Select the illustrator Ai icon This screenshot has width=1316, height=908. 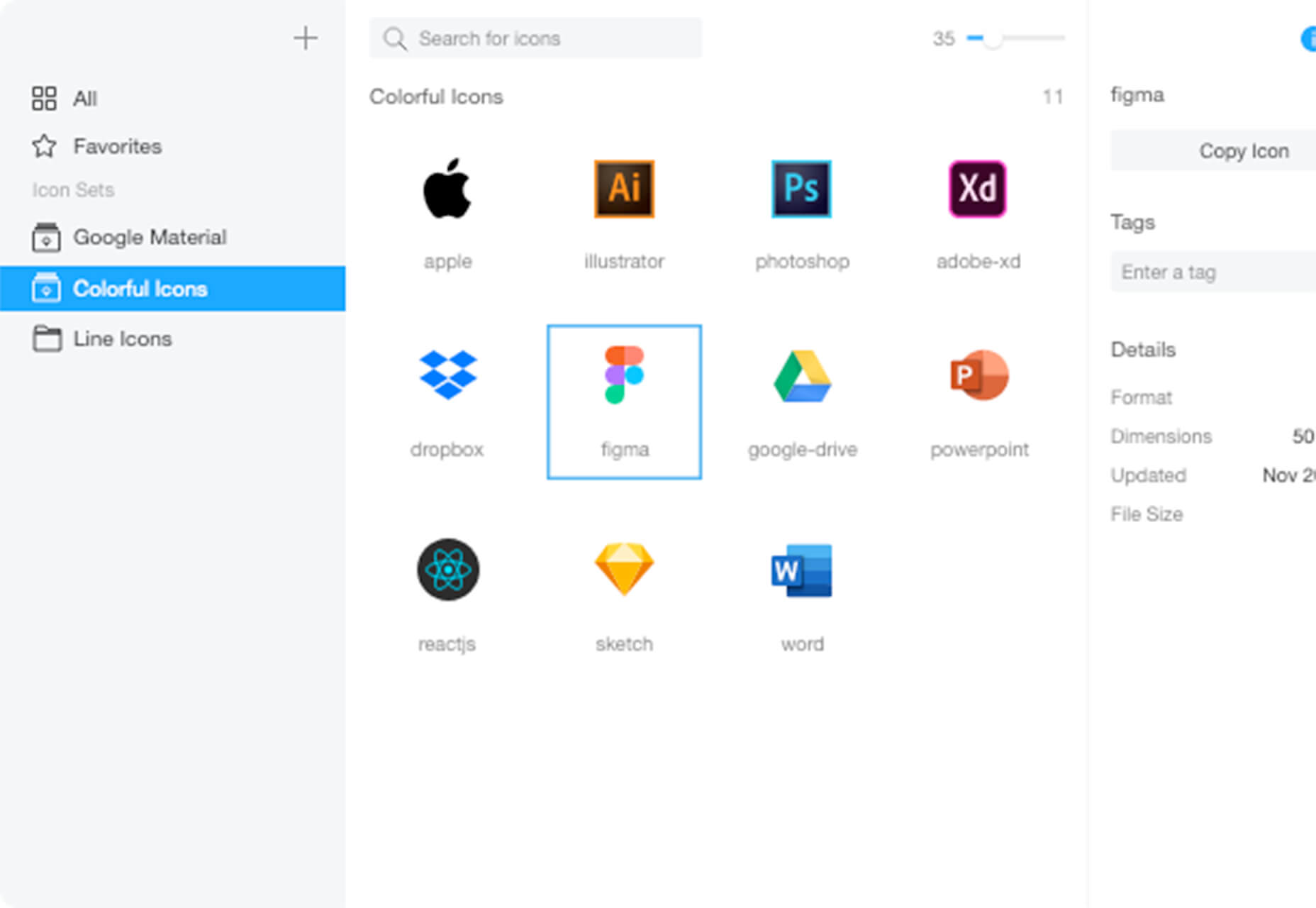point(624,189)
